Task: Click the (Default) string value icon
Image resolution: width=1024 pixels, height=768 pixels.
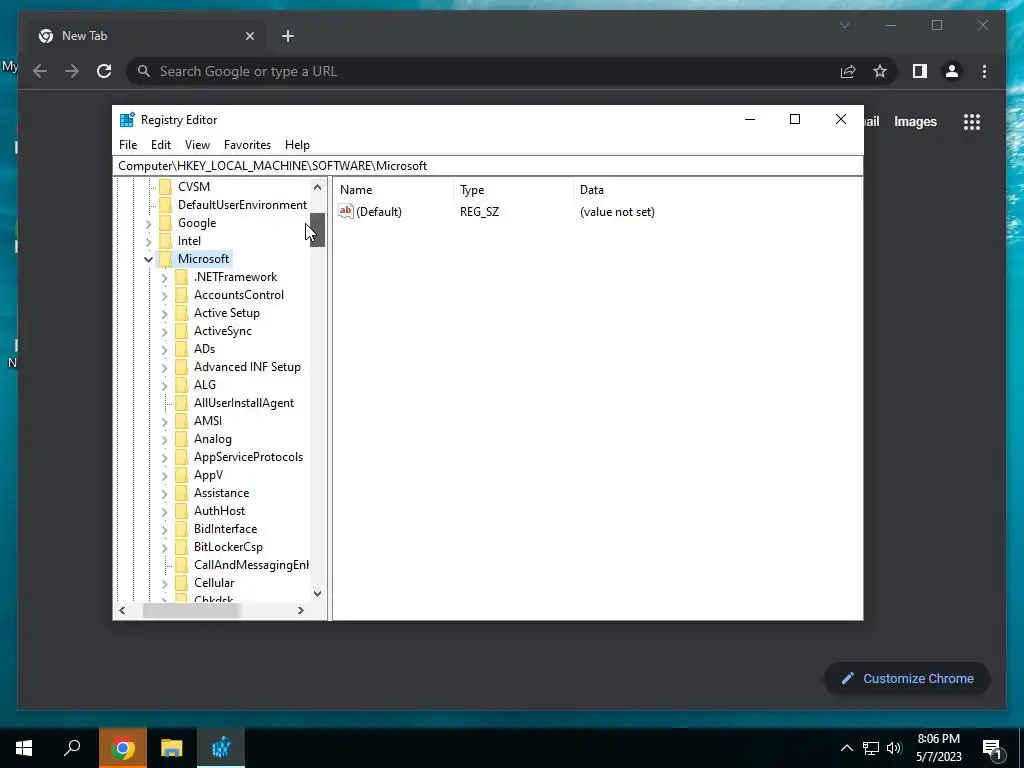Action: [345, 211]
